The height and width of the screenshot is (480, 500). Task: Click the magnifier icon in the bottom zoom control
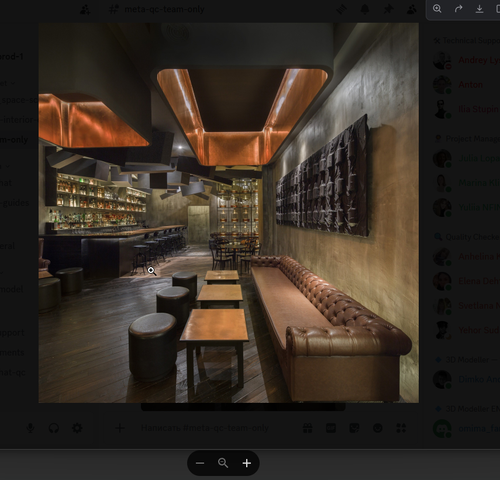coord(223,463)
